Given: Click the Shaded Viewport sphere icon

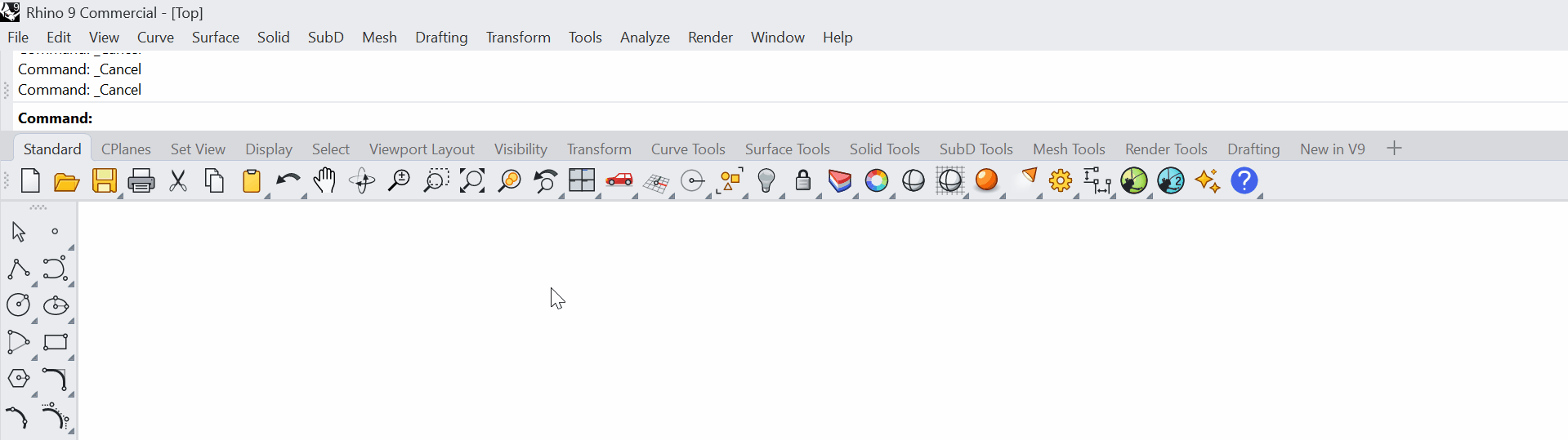Looking at the screenshot, I should pos(914,180).
